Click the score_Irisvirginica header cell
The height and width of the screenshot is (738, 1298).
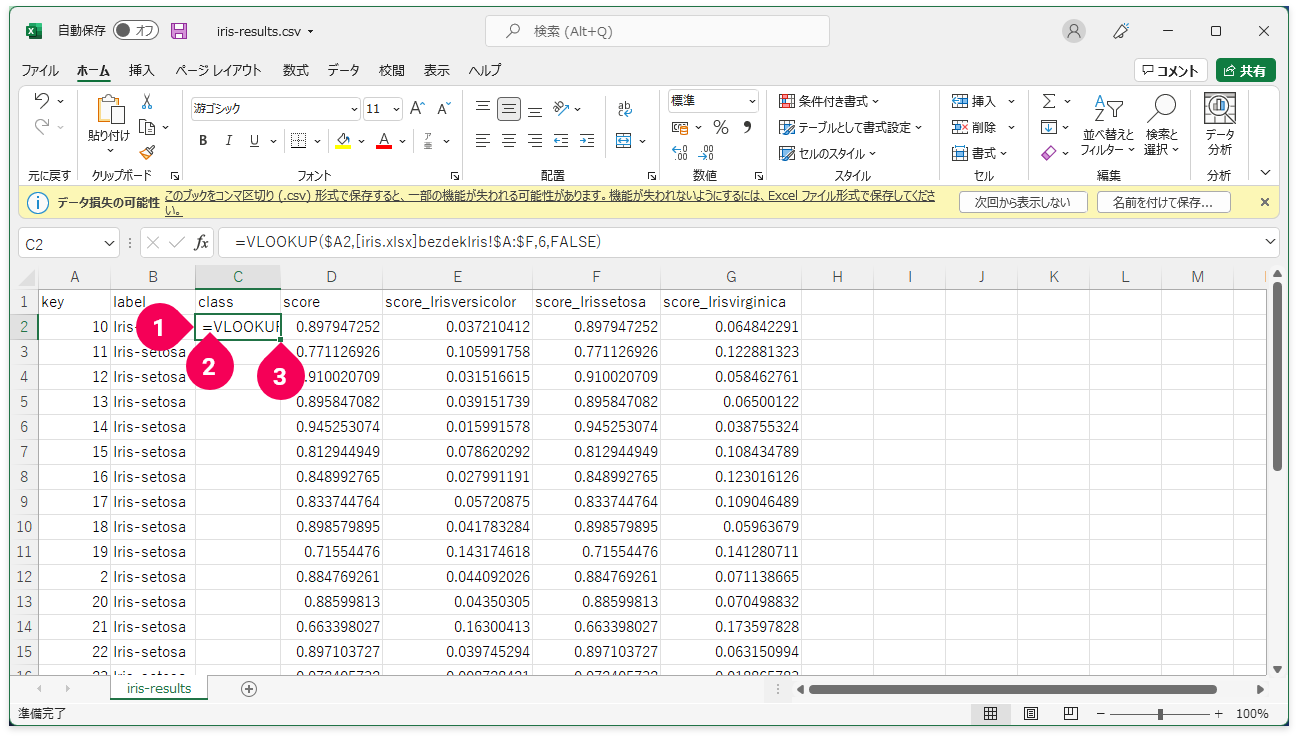point(731,302)
